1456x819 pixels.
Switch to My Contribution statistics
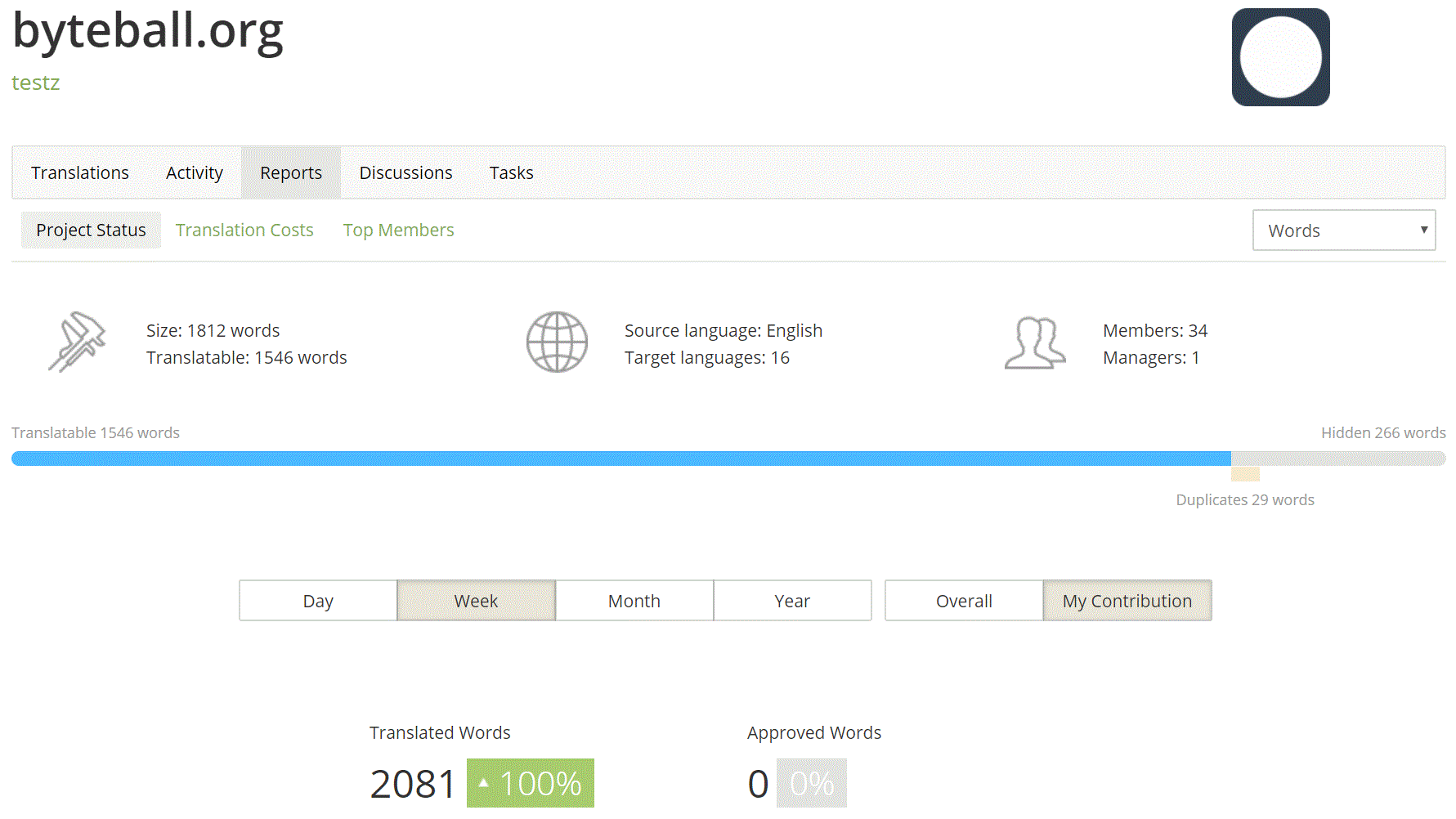tap(1127, 601)
